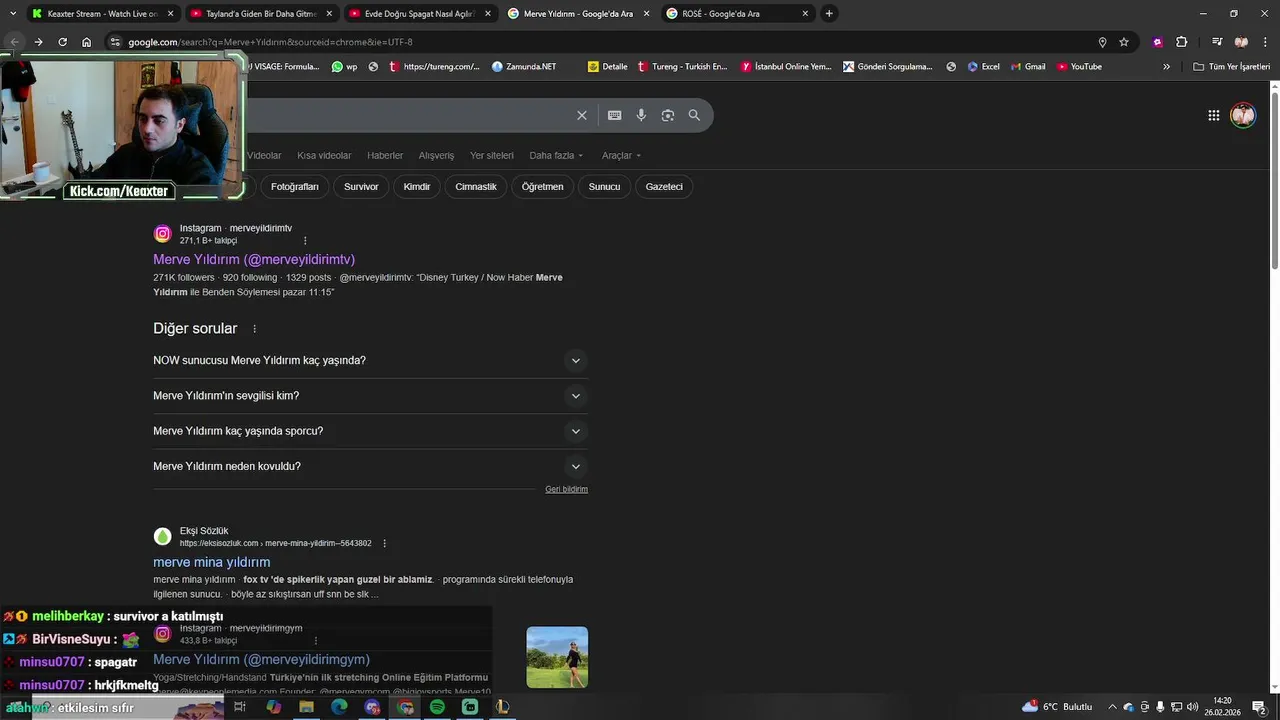This screenshot has width=1280, height=720.
Task: Switch to the Haberler tab
Action: (x=385, y=155)
